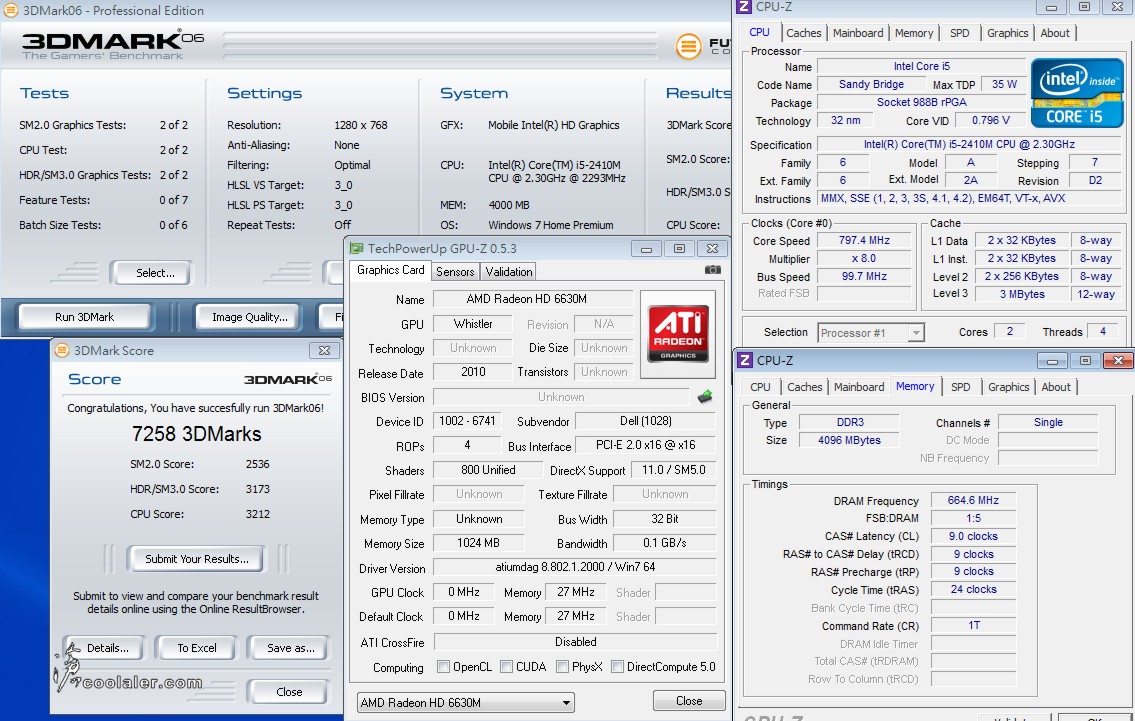The image size is (1135, 721).
Task: Enable the CUDA checkbox
Action: (507, 667)
